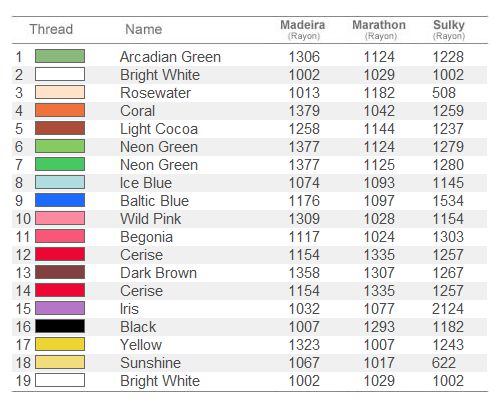Select the Wild Pink swatch
500x402 pixels.
click(60, 218)
